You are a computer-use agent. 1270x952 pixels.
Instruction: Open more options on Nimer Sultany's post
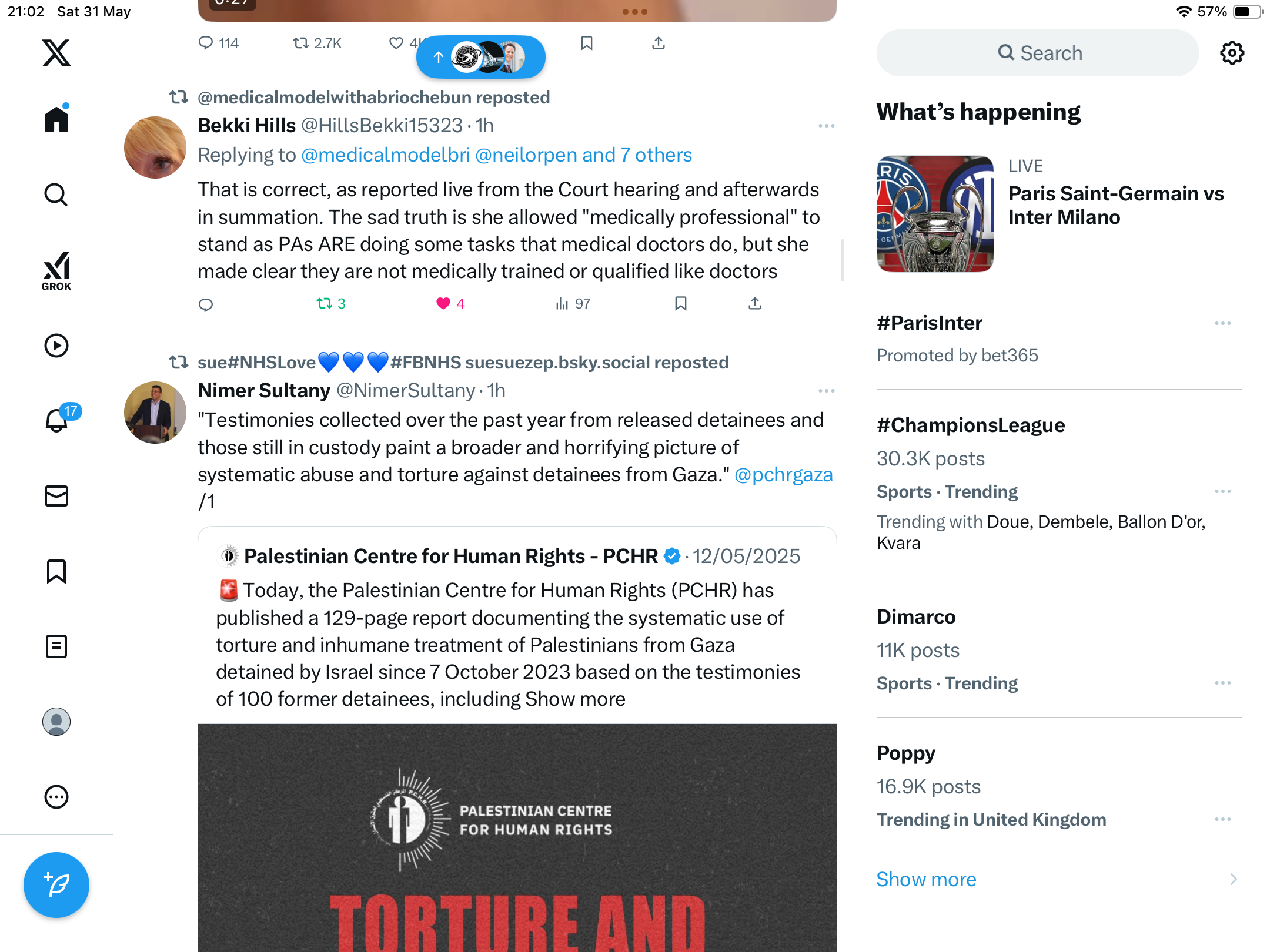(x=826, y=391)
